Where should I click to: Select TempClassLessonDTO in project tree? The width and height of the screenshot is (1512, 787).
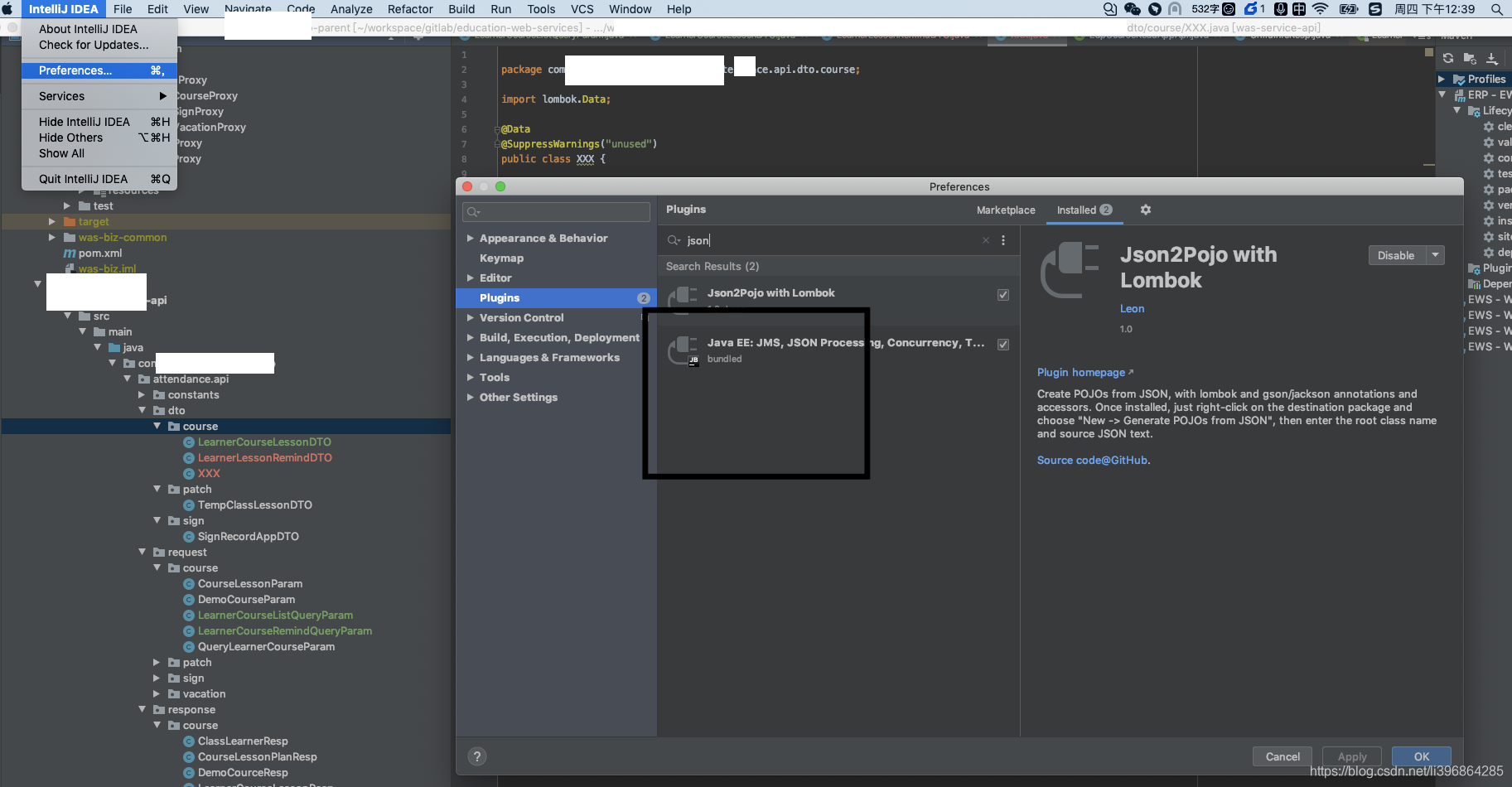(x=254, y=505)
